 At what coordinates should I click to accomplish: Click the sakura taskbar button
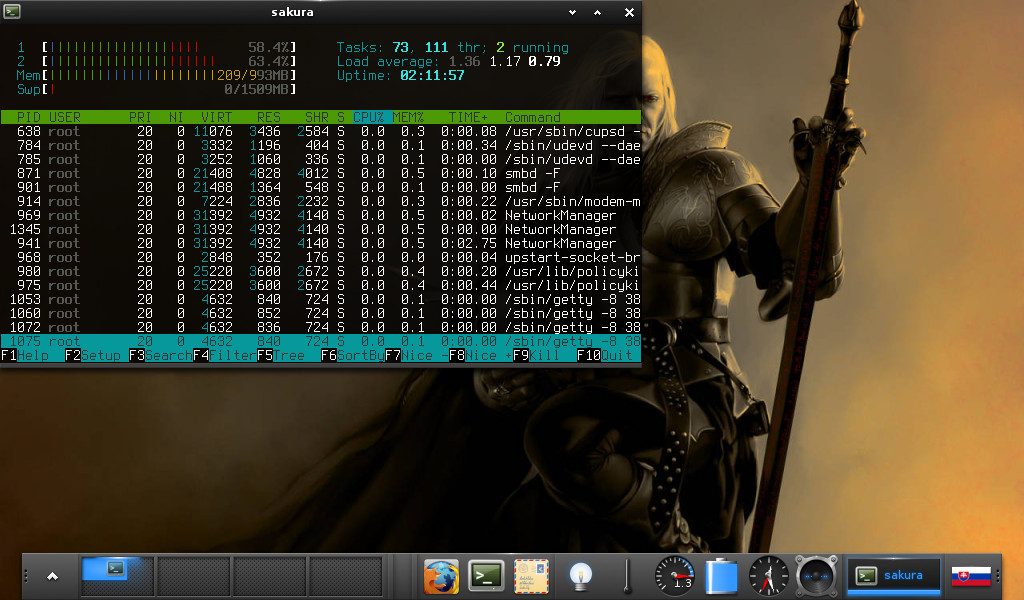[x=893, y=575]
